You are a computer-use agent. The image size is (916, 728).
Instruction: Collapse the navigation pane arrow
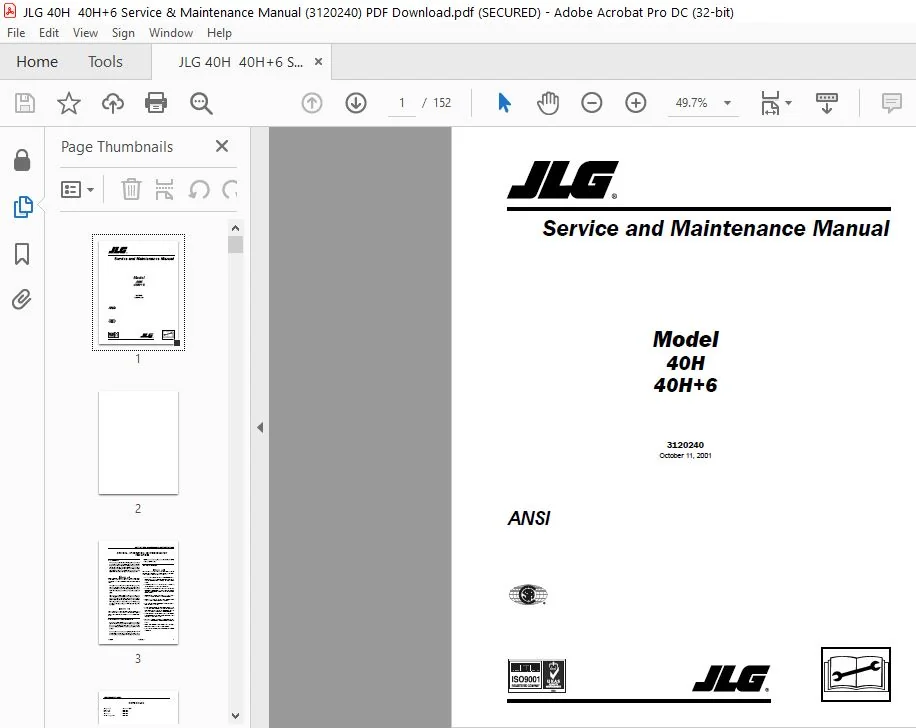coord(260,428)
